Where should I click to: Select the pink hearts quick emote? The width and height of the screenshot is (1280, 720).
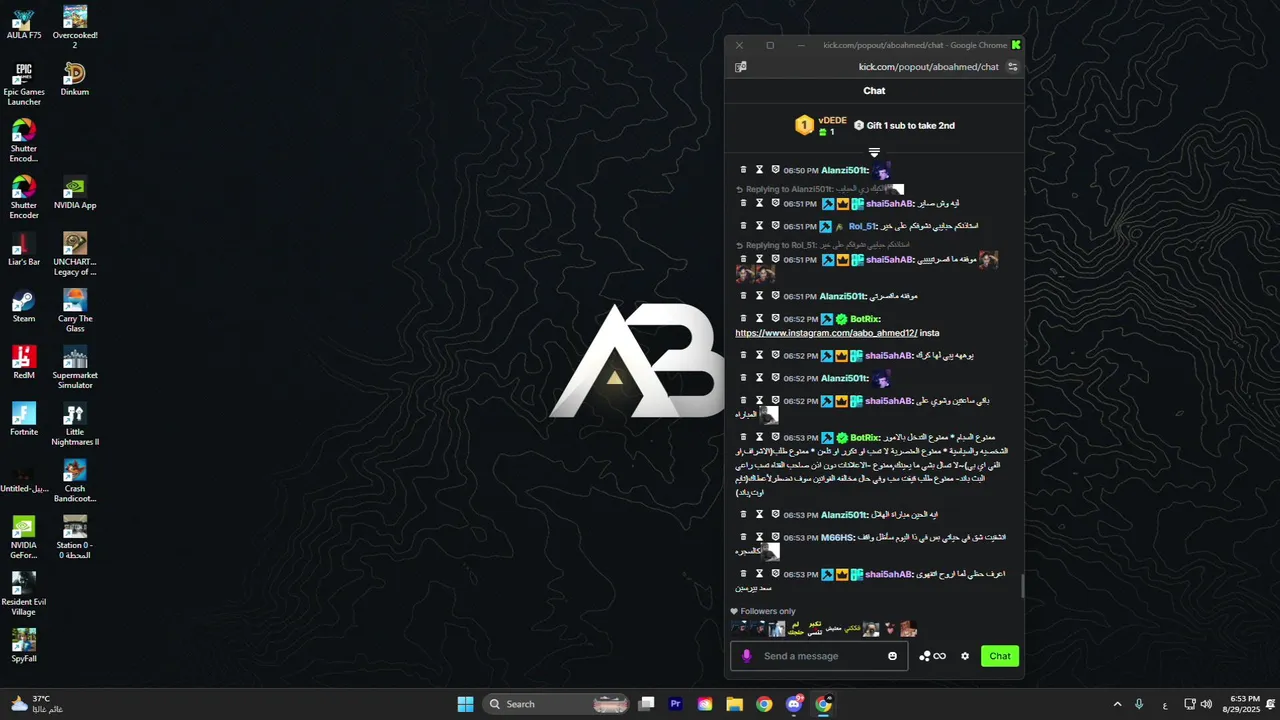(x=890, y=629)
